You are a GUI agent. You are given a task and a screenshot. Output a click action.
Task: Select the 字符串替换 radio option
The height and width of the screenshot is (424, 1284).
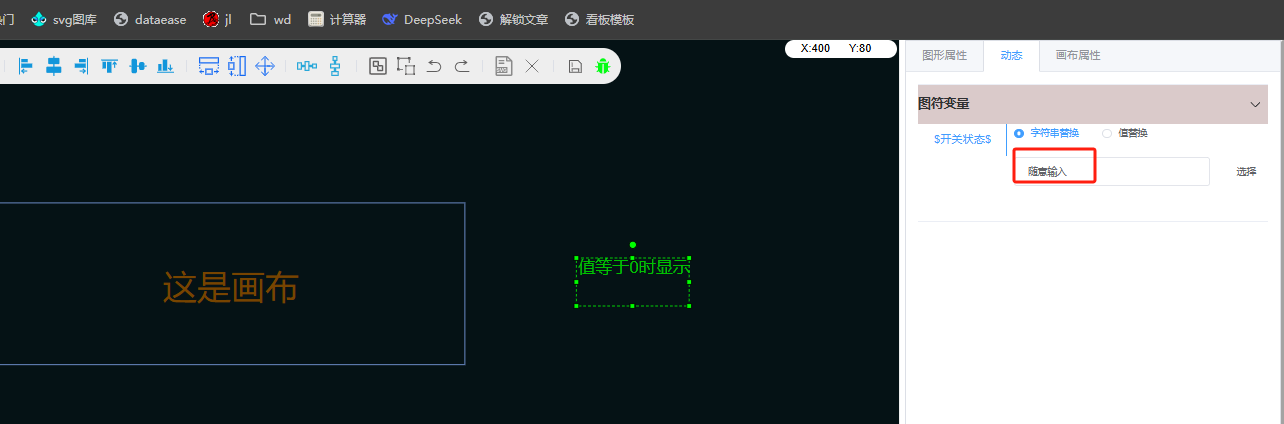1047,133
